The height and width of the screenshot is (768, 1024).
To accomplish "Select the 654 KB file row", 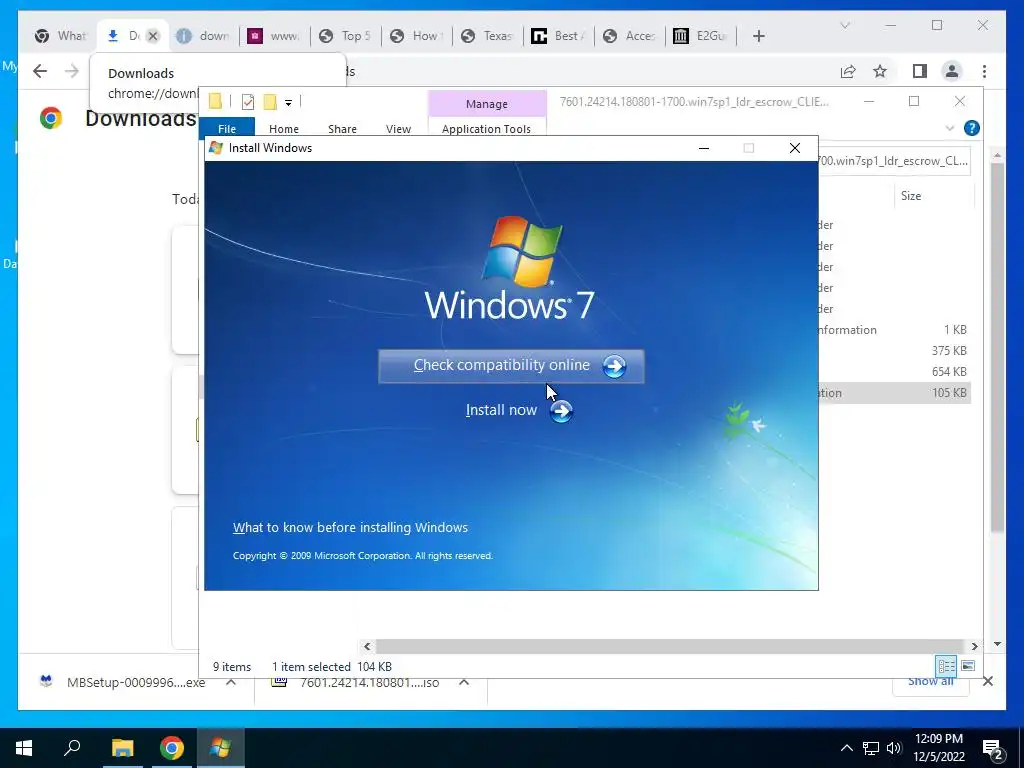I will (x=893, y=372).
